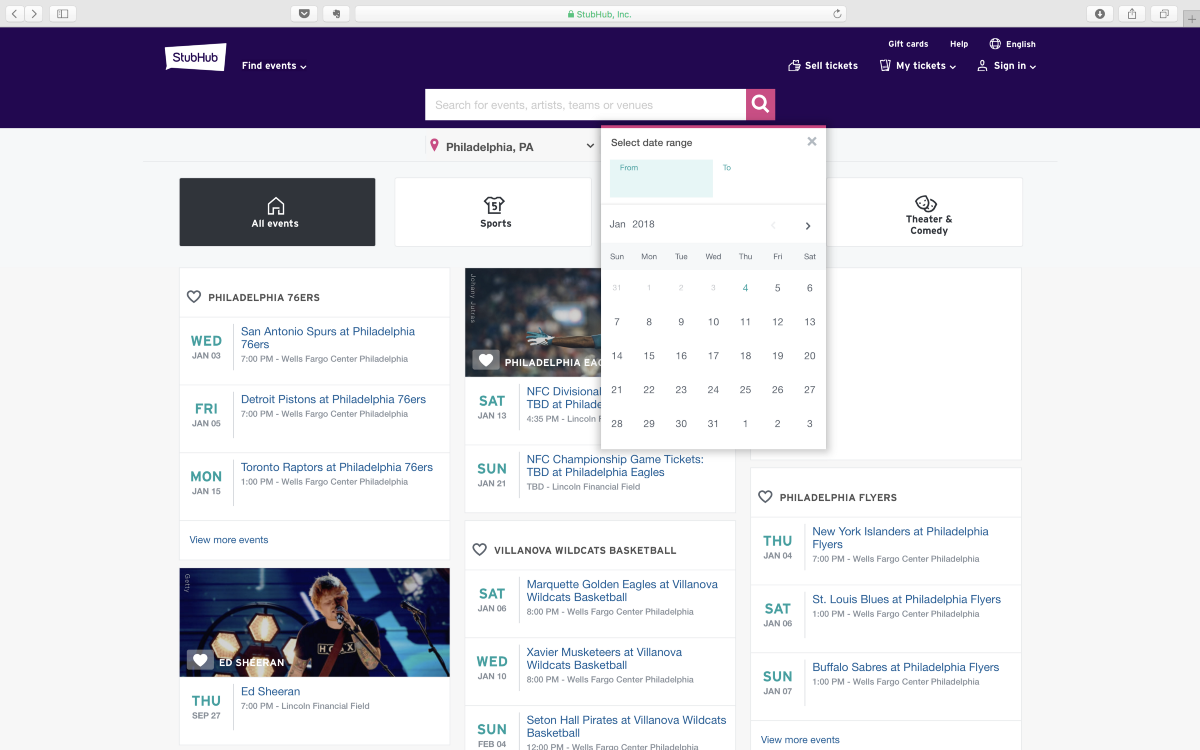Viewport: 1200px width, 750px height.
Task: Click View more events under Flyers
Action: 800,740
